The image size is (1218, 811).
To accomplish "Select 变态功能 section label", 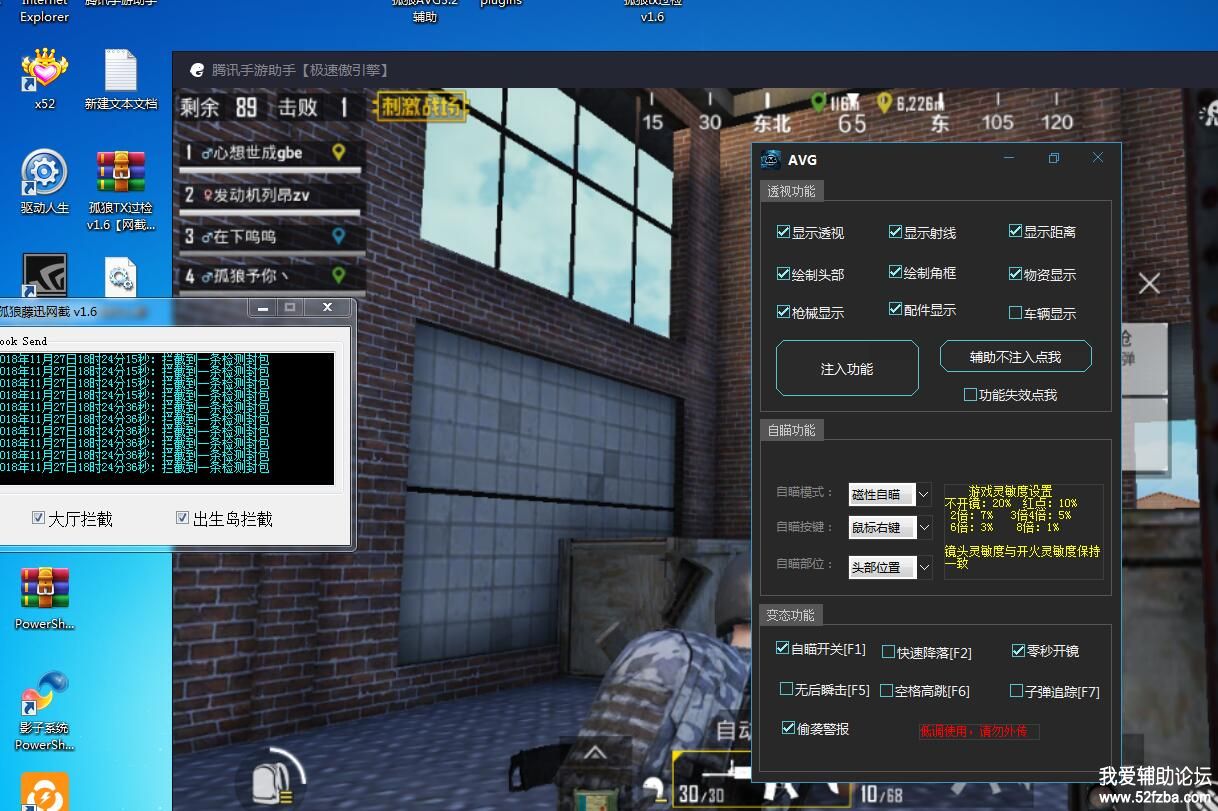I will click(791, 615).
